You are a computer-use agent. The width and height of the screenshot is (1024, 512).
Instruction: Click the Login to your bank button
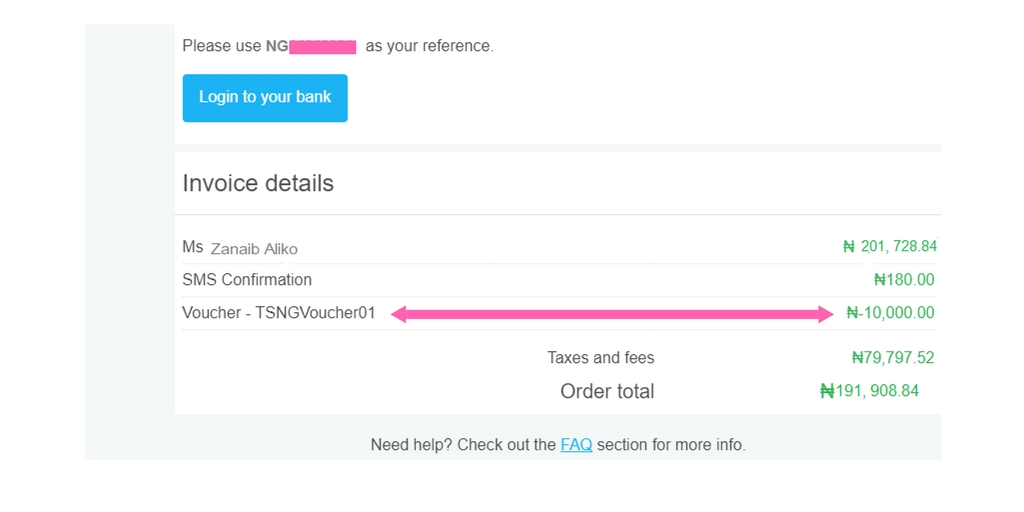(264, 98)
